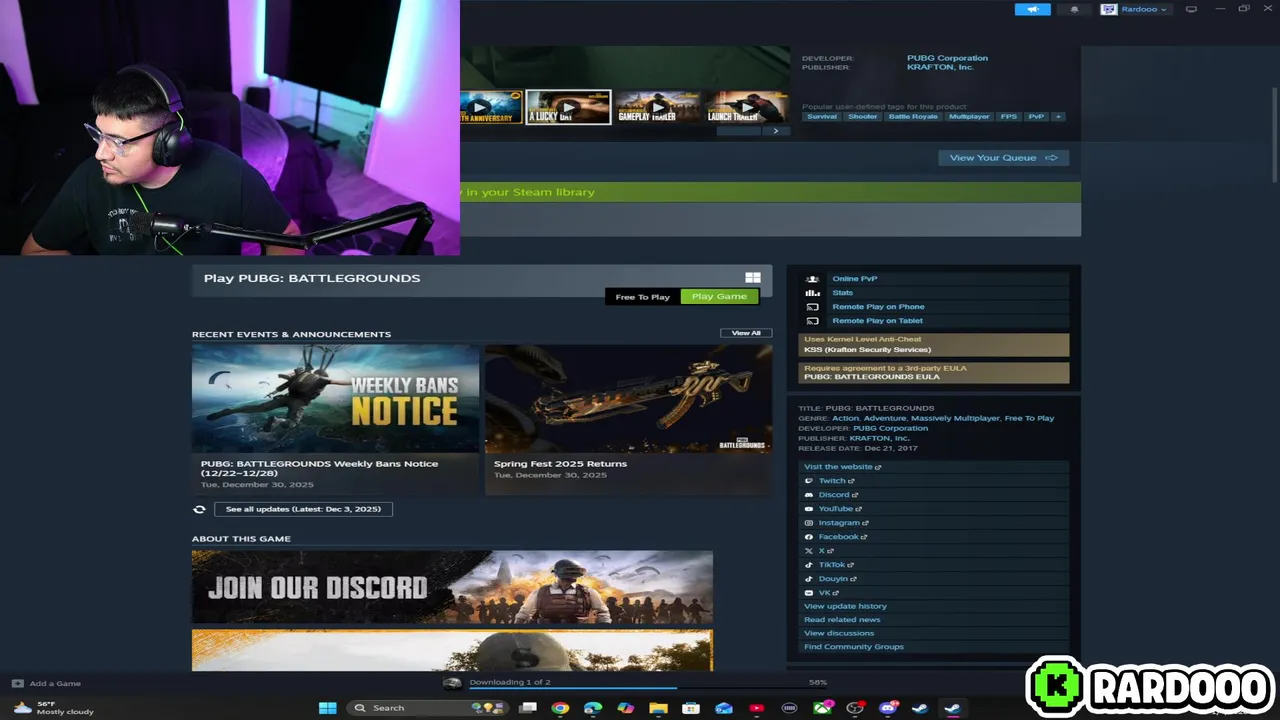The height and width of the screenshot is (720, 1280).
Task: Click View Your Queue button
Action: (x=1003, y=157)
